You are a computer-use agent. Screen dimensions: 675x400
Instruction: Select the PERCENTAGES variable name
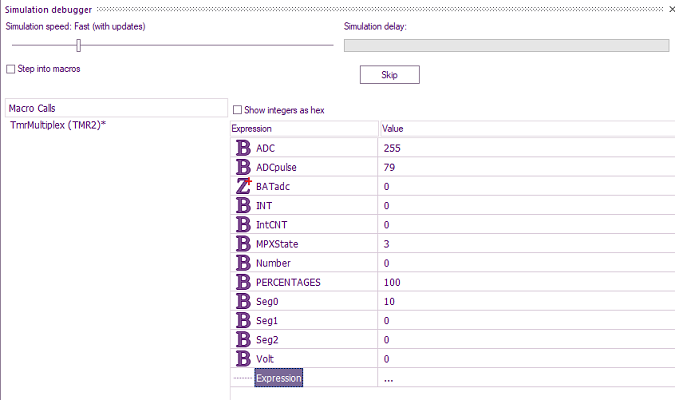(288, 282)
